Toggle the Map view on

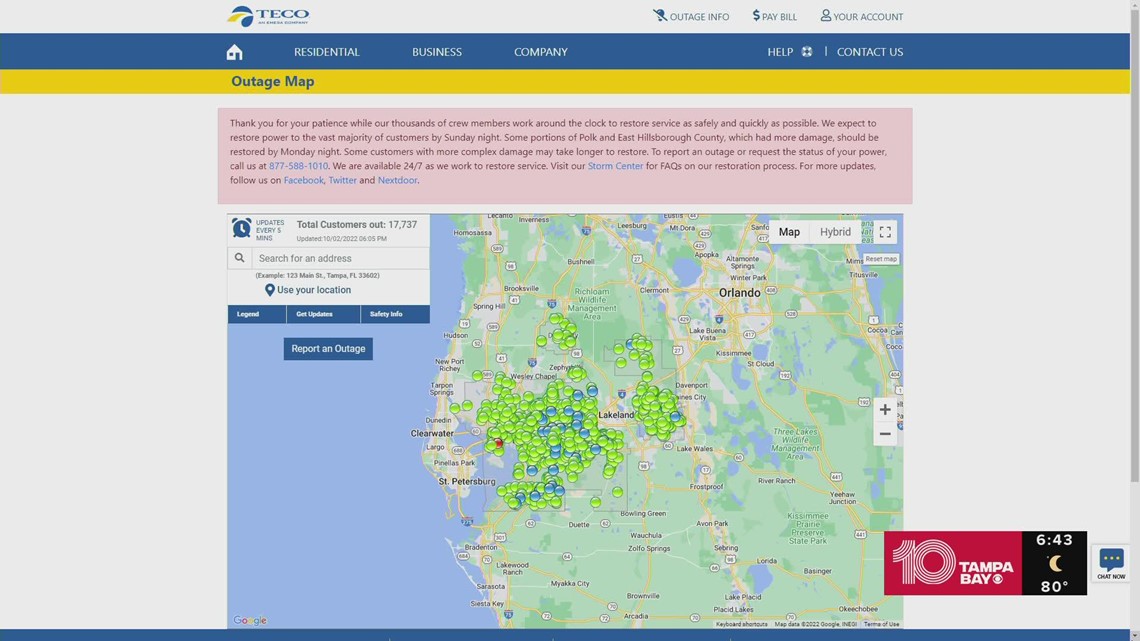789,231
